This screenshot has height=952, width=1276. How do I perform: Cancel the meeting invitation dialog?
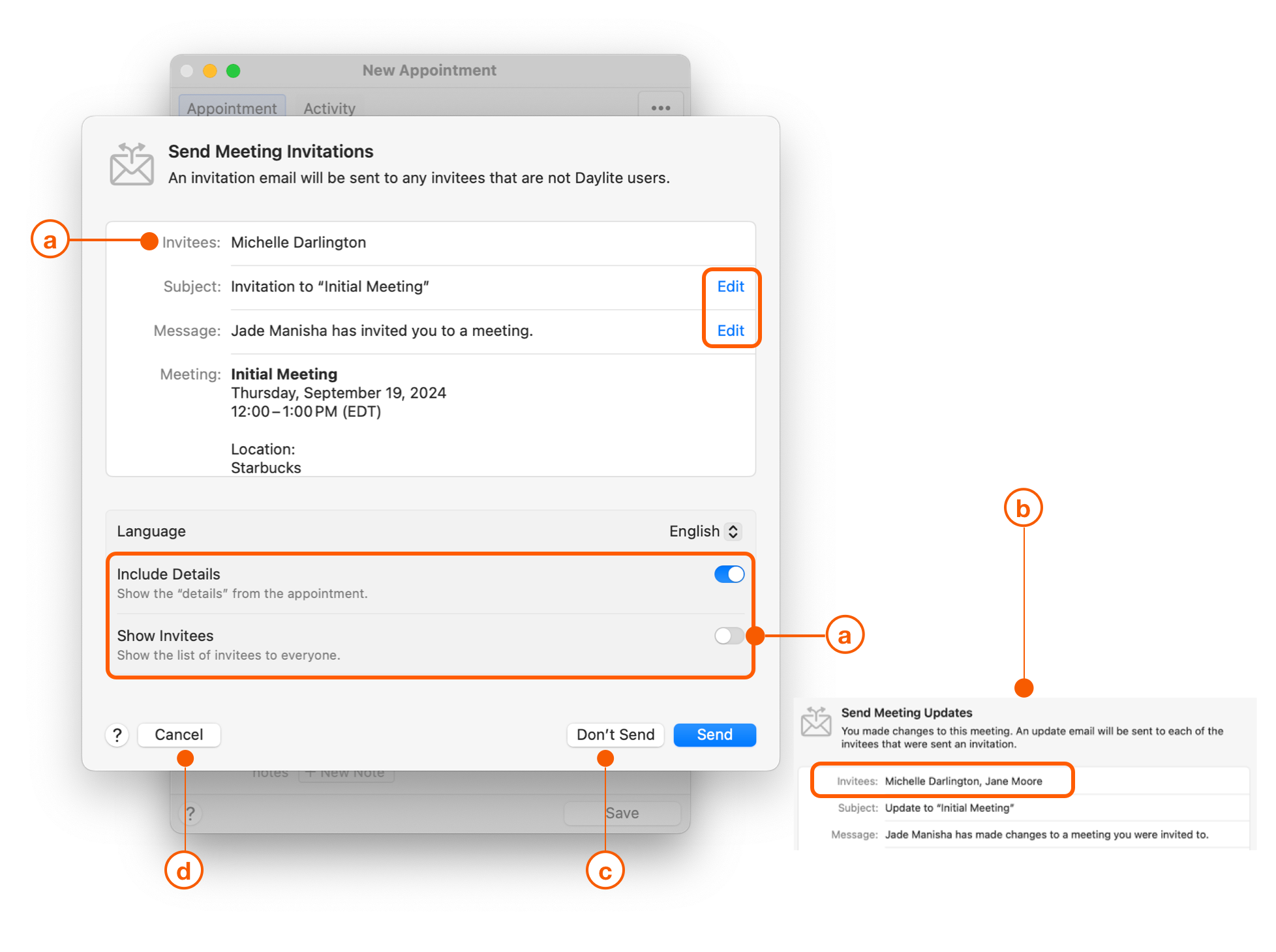click(x=179, y=735)
